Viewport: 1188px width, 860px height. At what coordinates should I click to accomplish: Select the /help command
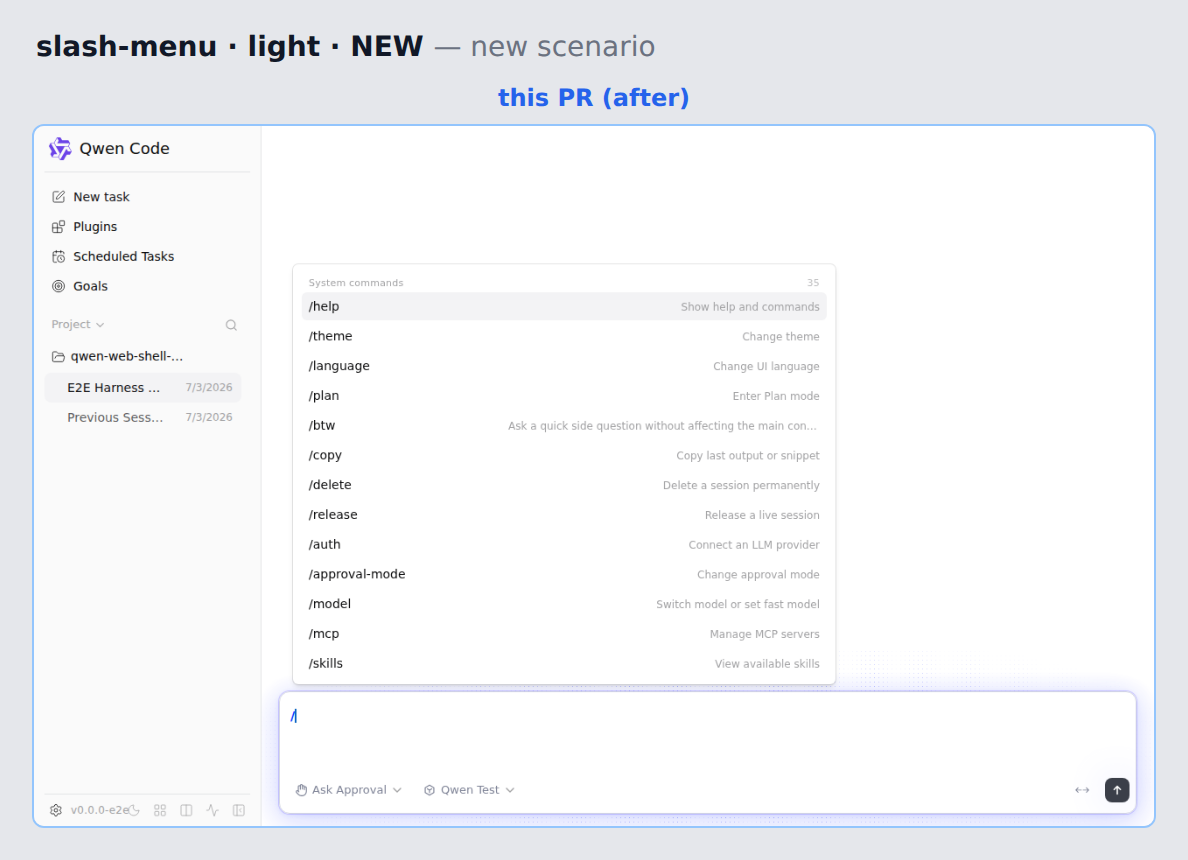point(564,306)
